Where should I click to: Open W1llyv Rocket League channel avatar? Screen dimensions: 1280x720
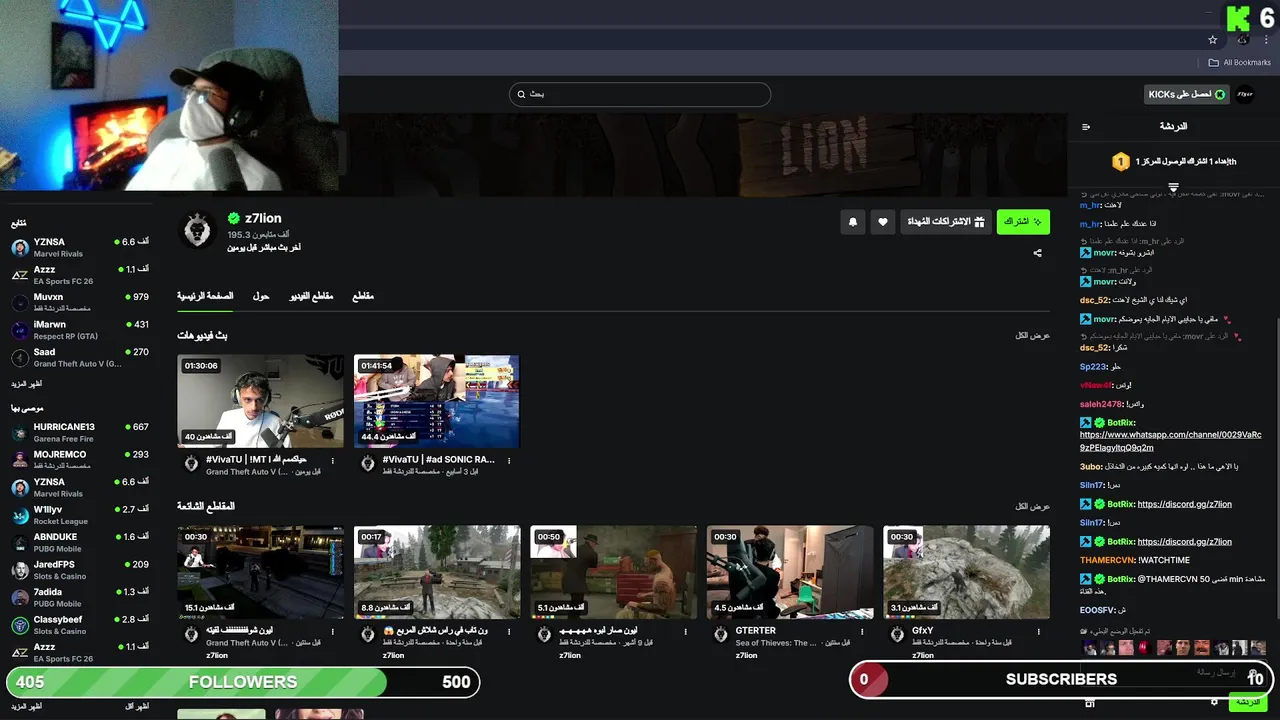coord(20,515)
